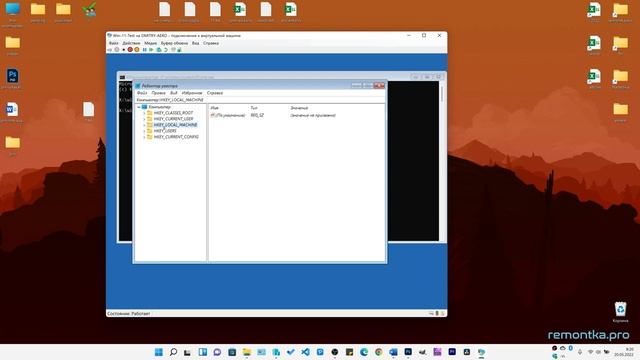The height and width of the screenshot is (360, 640).
Task: Select the Word document on the desktop
Action: pos(12,112)
